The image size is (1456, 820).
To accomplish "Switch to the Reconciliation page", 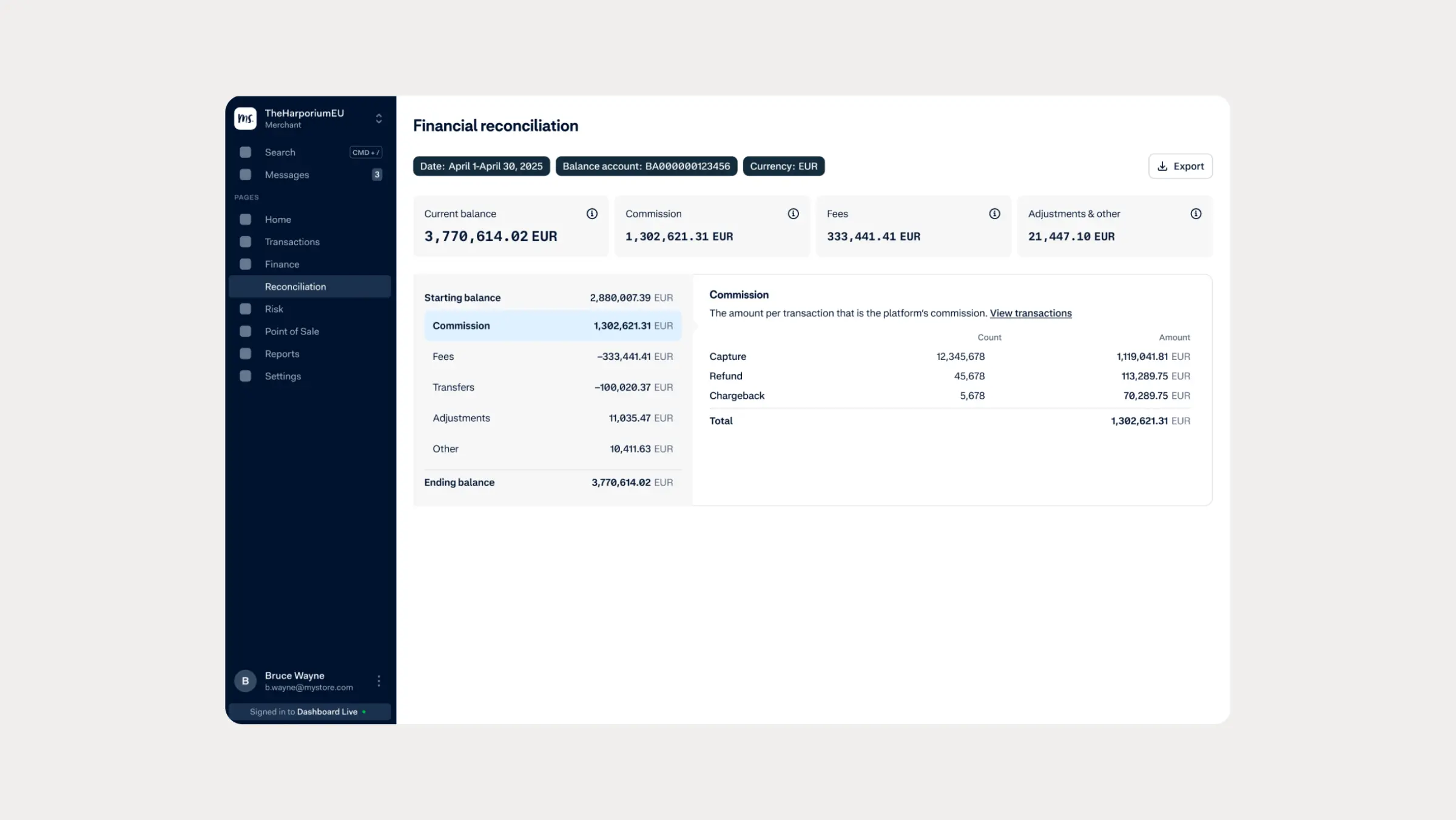I will point(295,286).
